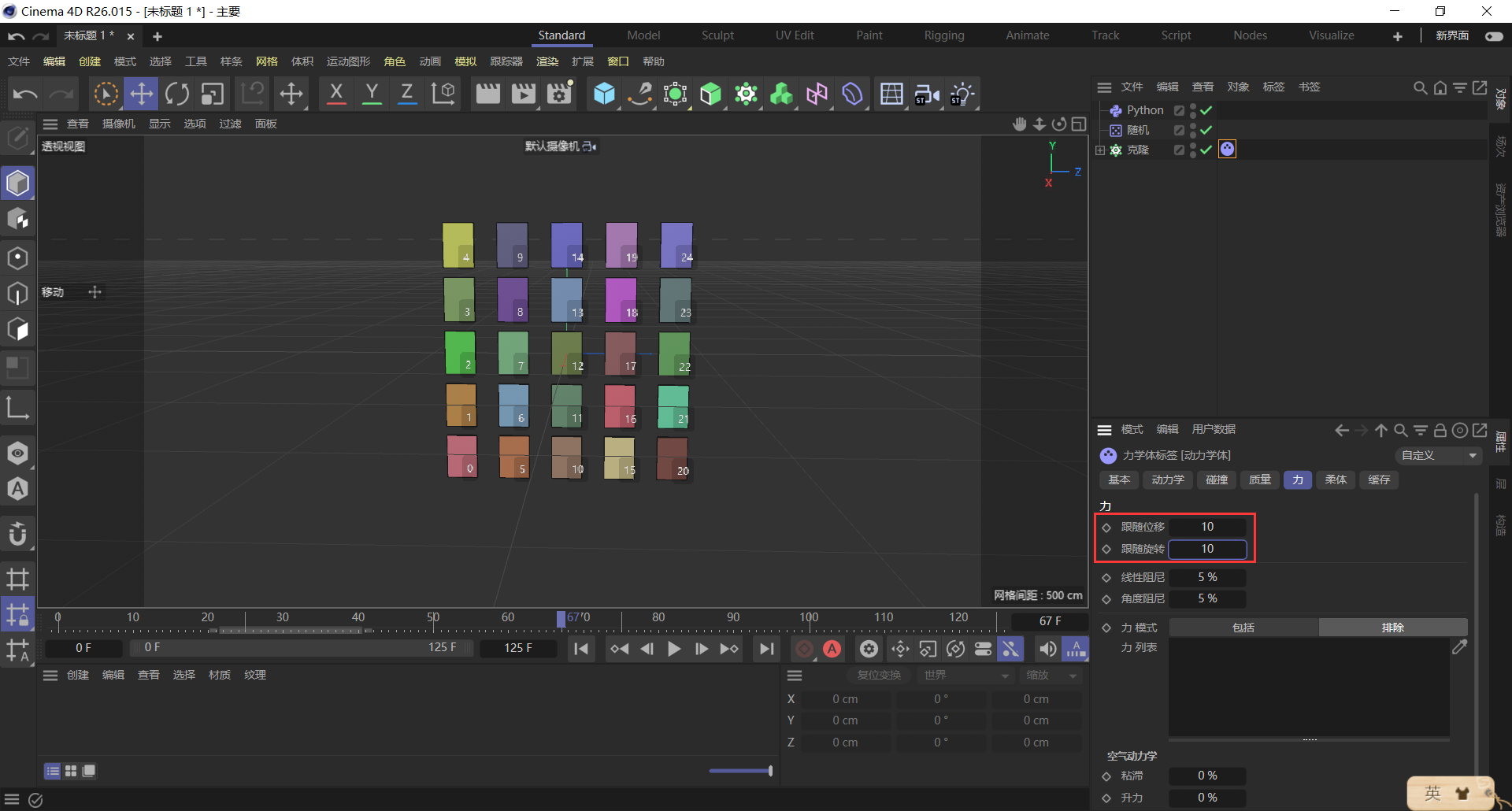Image resolution: width=1512 pixels, height=811 pixels.
Task: Select the Python object in the object manager
Action: tap(1144, 110)
